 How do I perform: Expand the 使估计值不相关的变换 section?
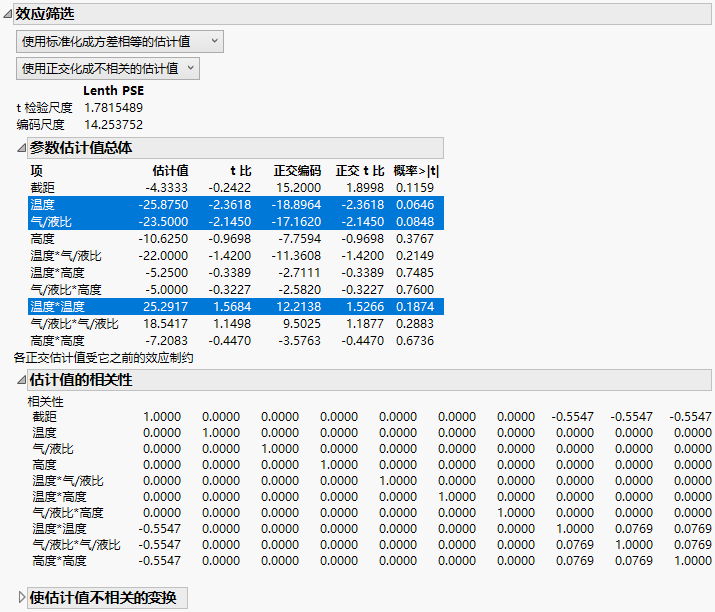tap(21, 597)
